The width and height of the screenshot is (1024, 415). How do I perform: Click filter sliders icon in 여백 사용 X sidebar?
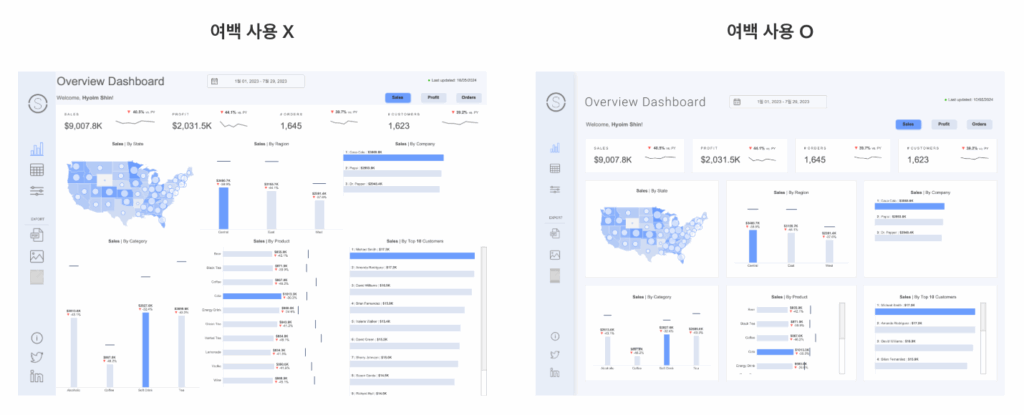37,191
